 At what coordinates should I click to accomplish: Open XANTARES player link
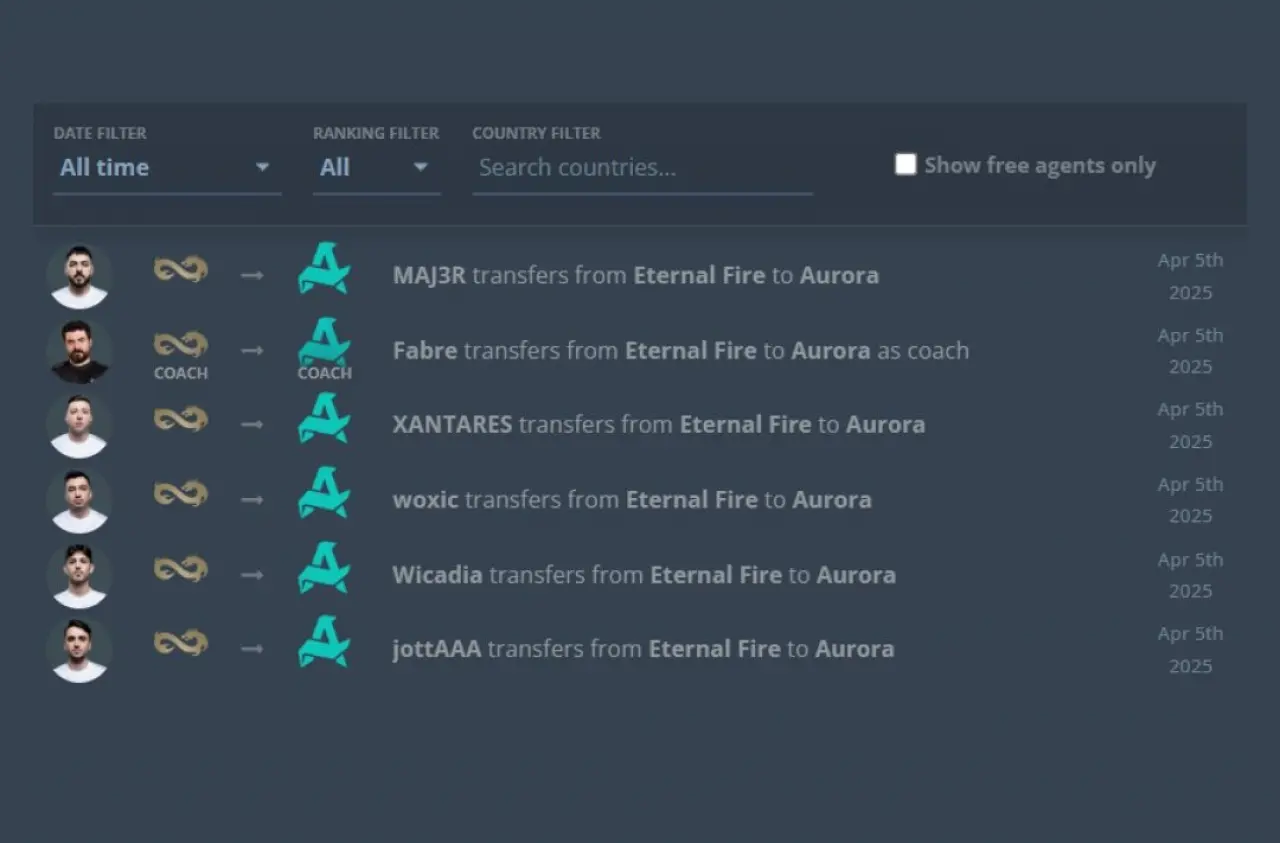point(452,424)
